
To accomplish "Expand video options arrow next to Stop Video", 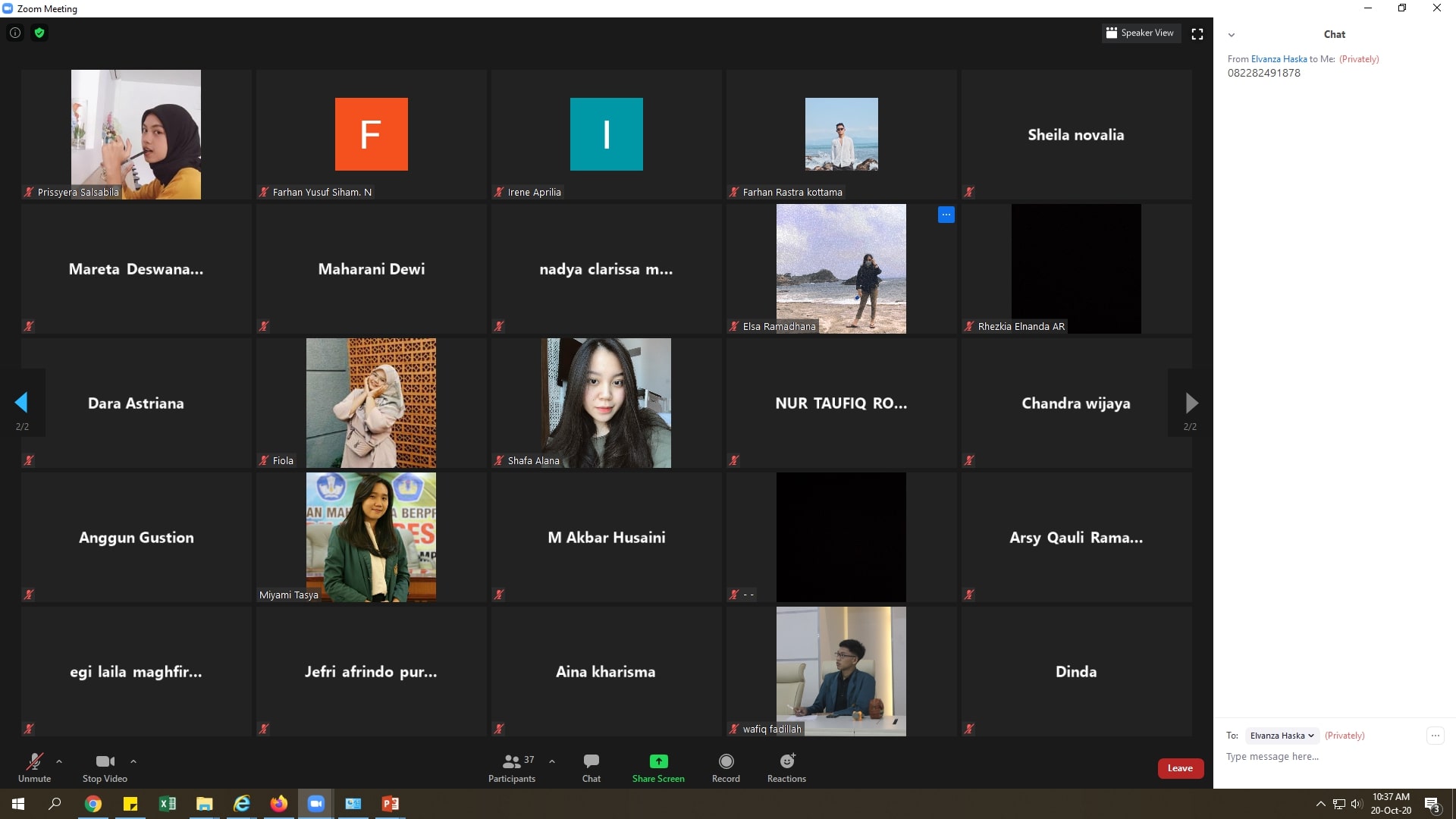I will (x=133, y=761).
